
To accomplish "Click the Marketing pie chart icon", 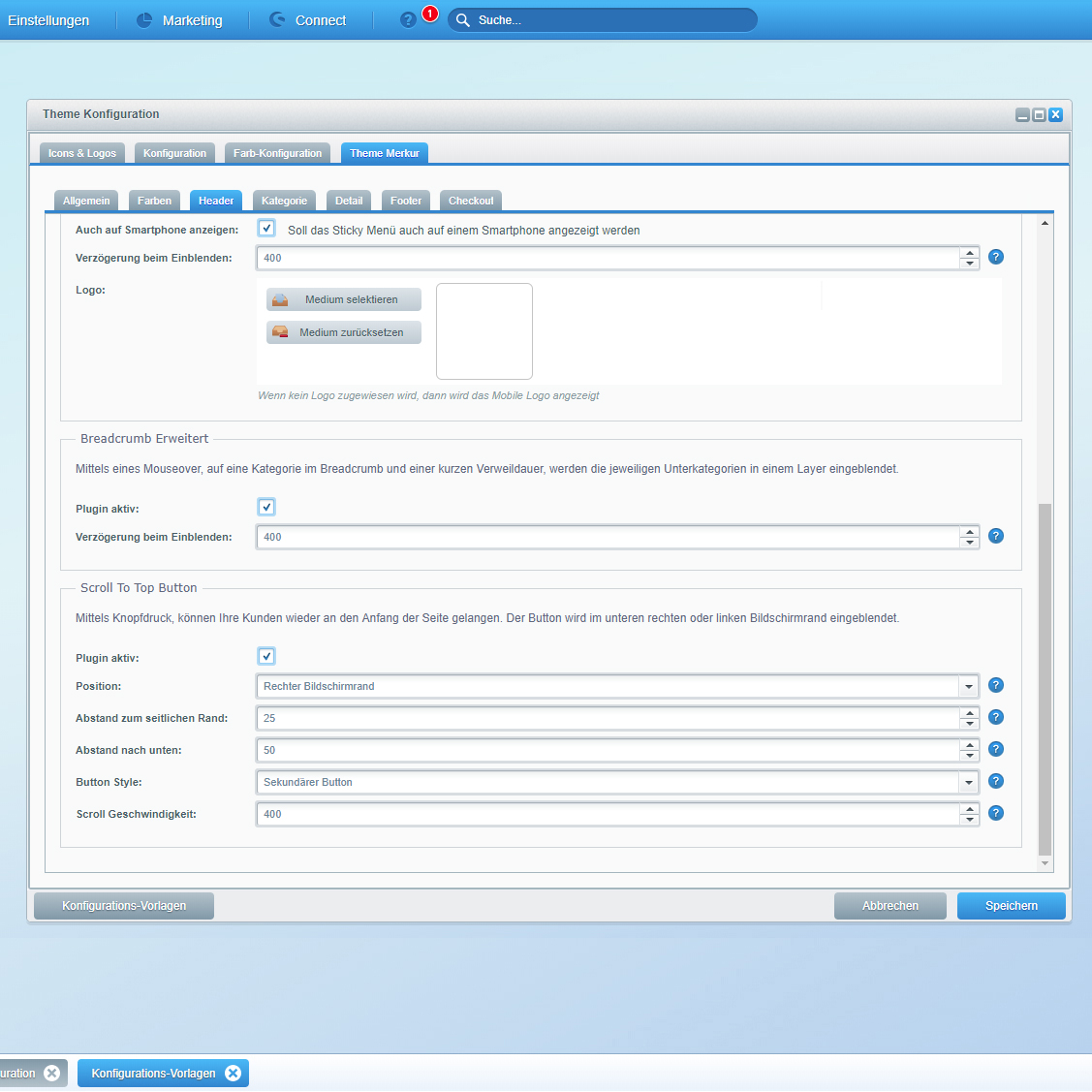I will (144, 20).
